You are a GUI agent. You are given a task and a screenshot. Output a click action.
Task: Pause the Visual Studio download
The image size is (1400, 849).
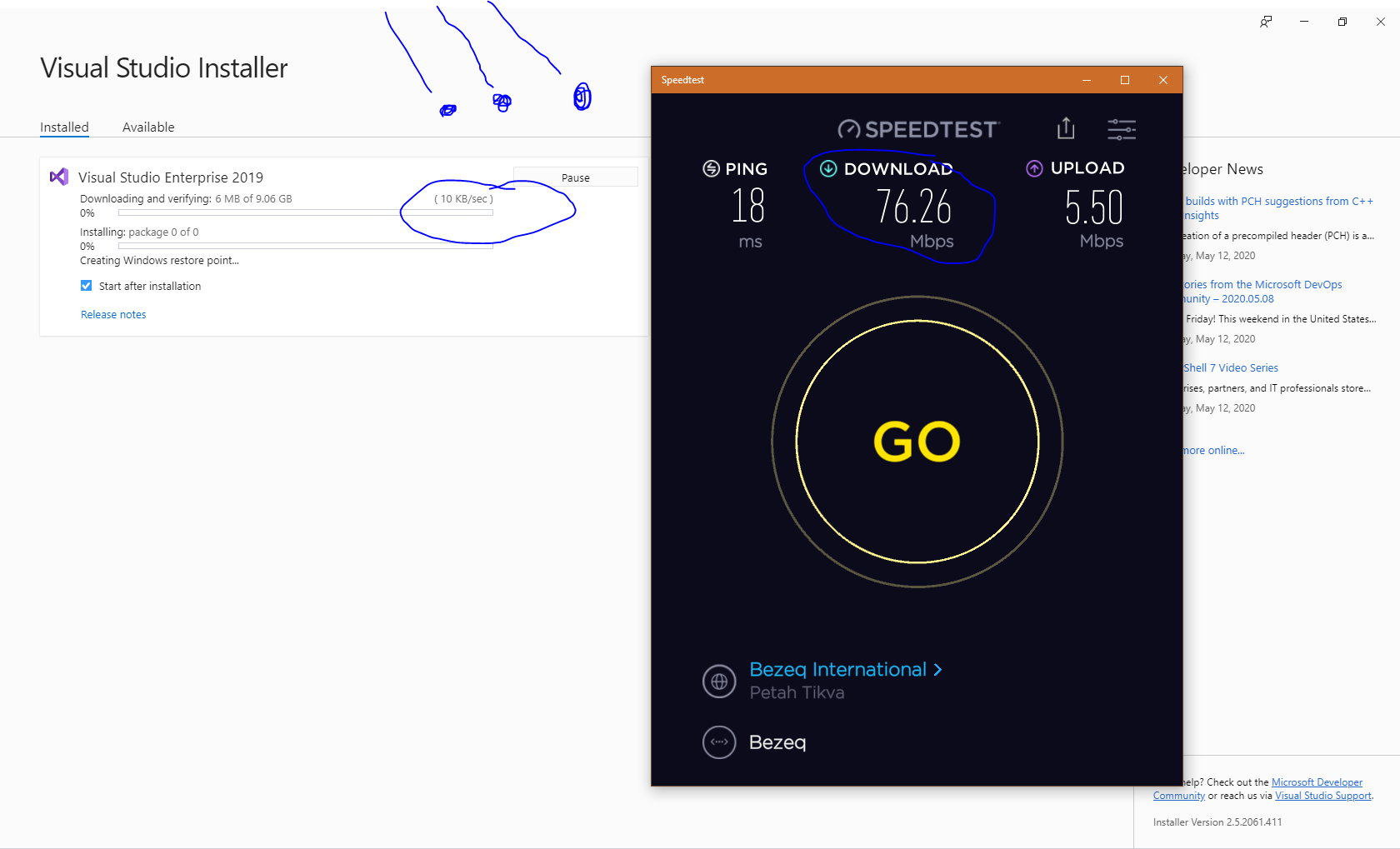(576, 177)
